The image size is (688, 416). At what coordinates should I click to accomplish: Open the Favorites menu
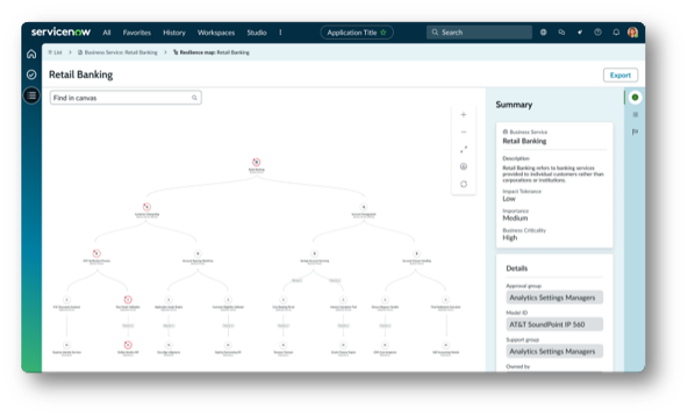(x=136, y=32)
